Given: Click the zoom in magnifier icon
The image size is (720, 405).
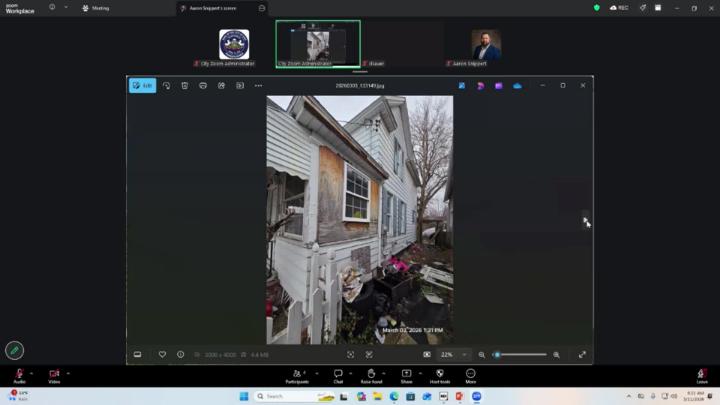Looking at the screenshot, I should (x=557, y=354).
